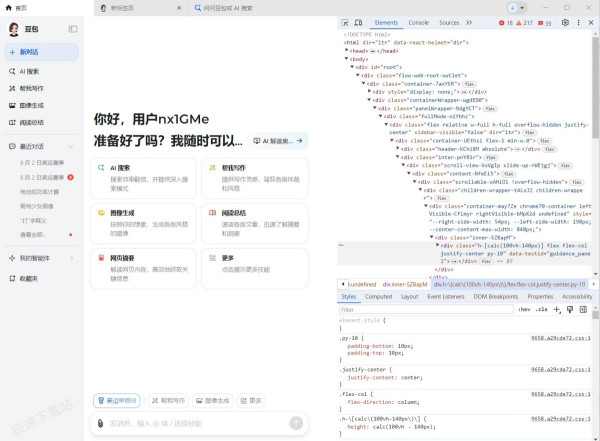Image resolution: width=600 pixels, height=441 pixels.
Task: Expand the guidance_panel div node
Action: click(x=437, y=245)
